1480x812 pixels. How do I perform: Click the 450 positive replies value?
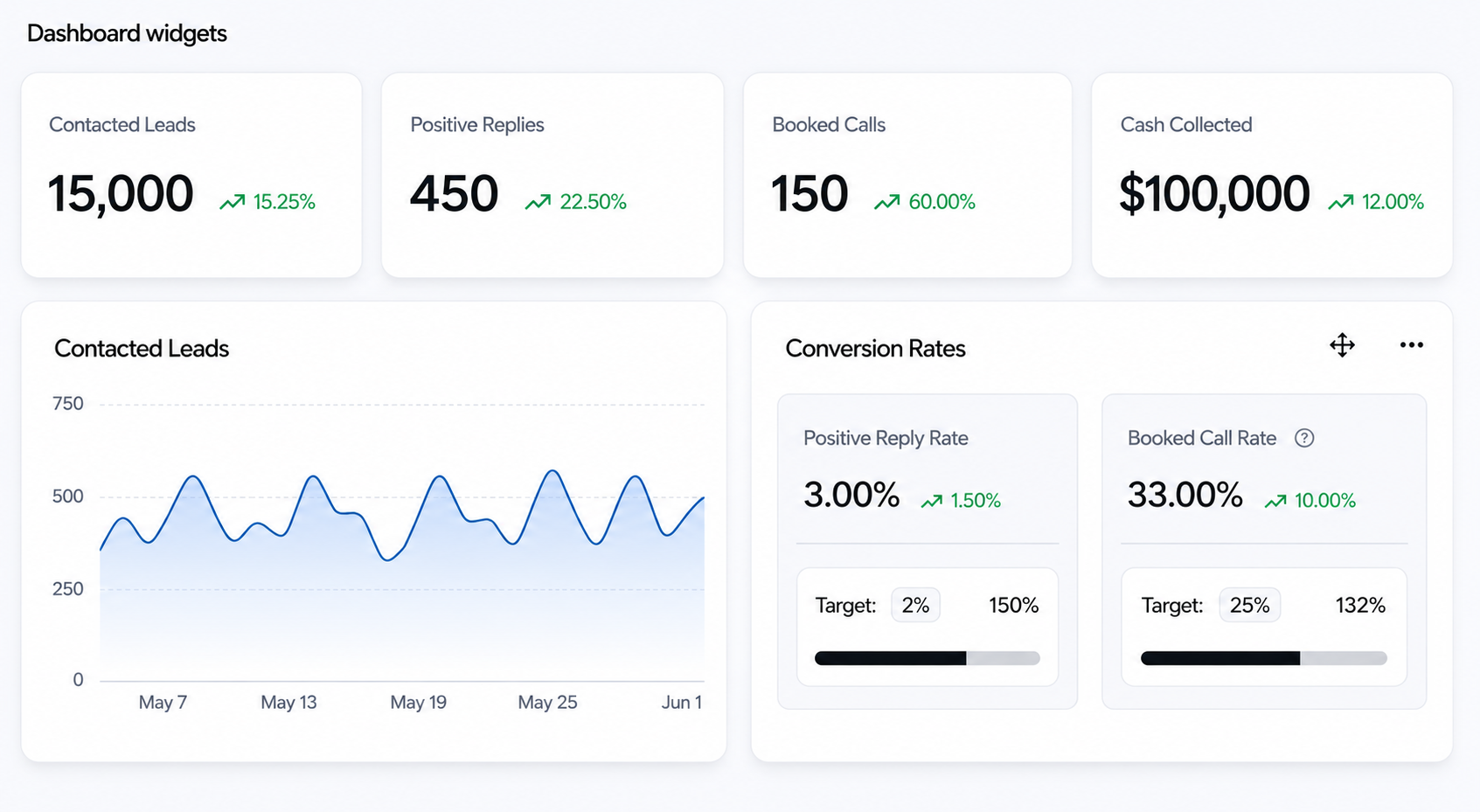454,194
